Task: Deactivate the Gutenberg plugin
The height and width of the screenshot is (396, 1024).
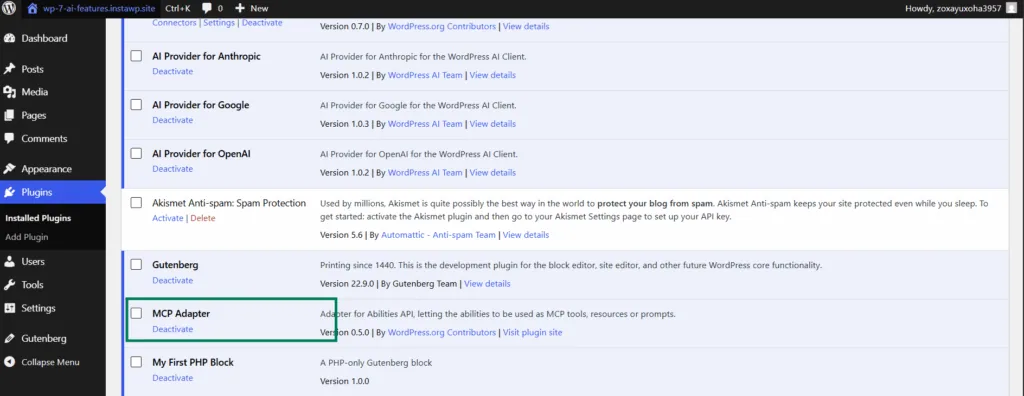Action: point(172,280)
